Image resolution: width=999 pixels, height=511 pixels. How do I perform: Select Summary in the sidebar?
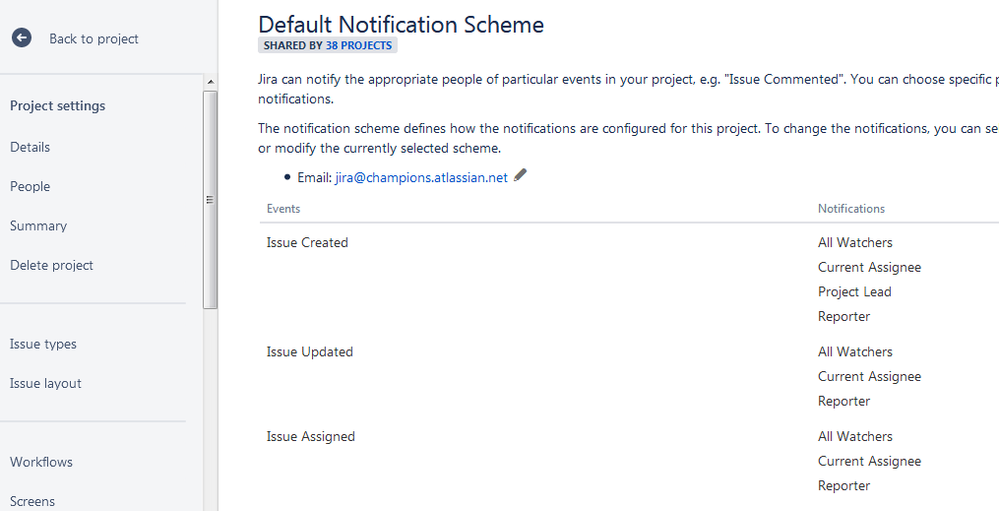coord(38,226)
